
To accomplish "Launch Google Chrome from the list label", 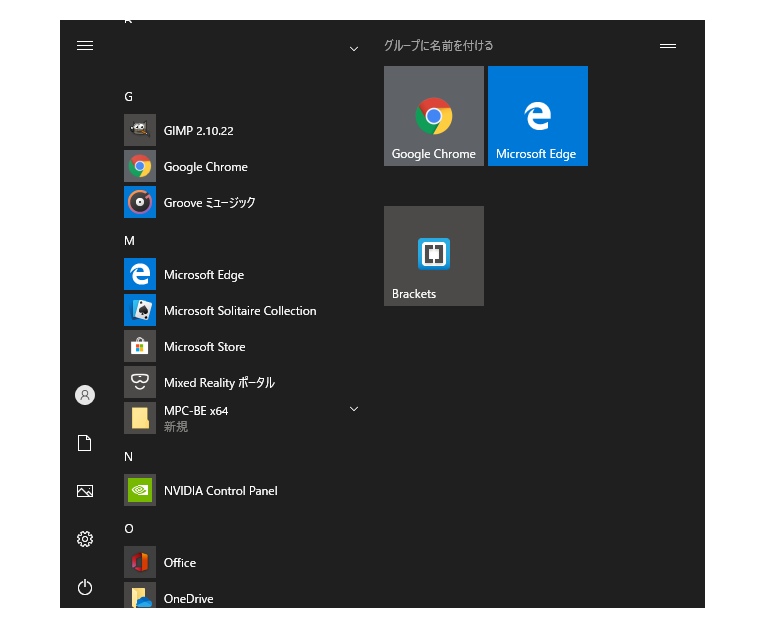I will click(x=206, y=167).
